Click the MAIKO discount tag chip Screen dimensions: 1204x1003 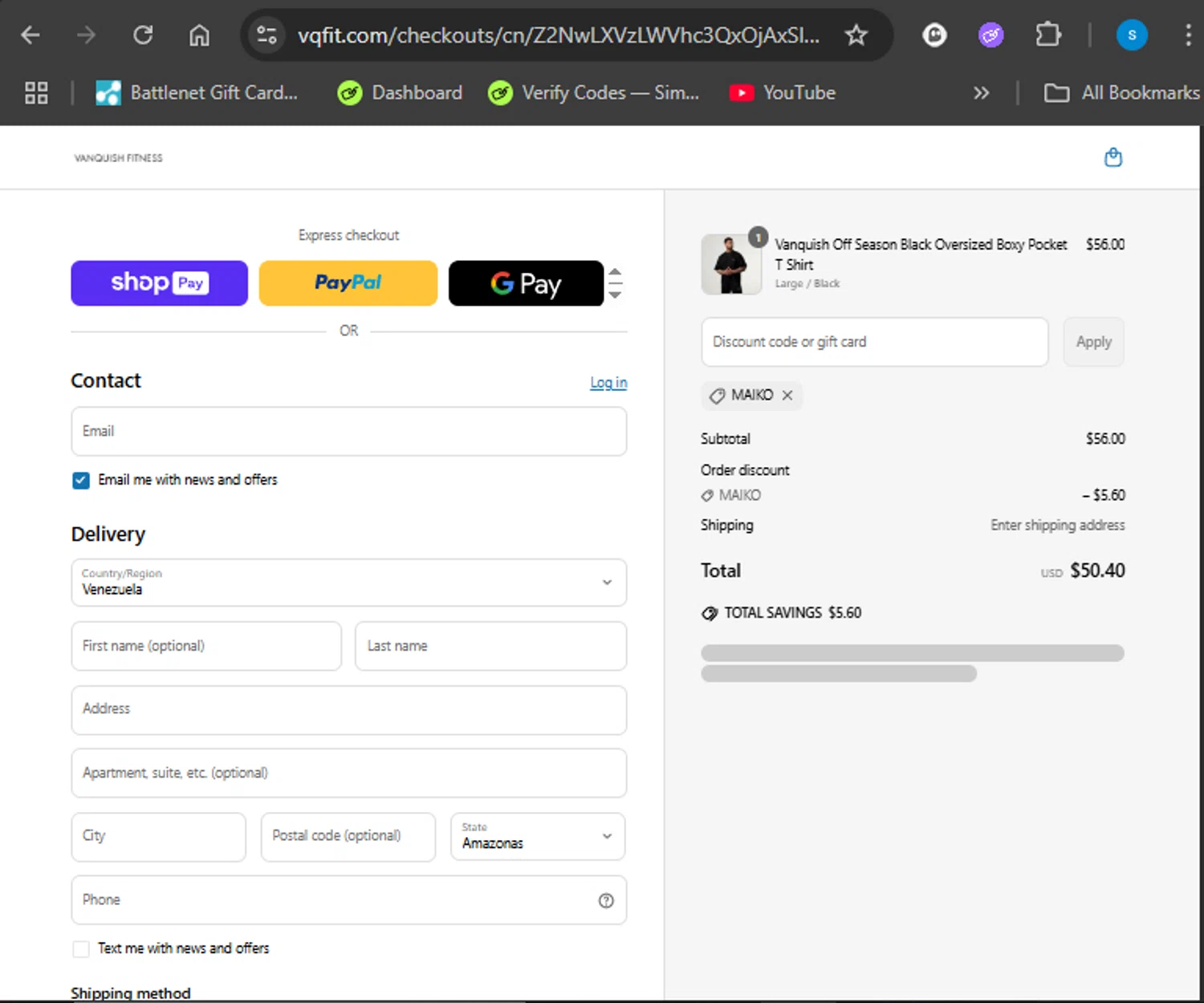[751, 395]
